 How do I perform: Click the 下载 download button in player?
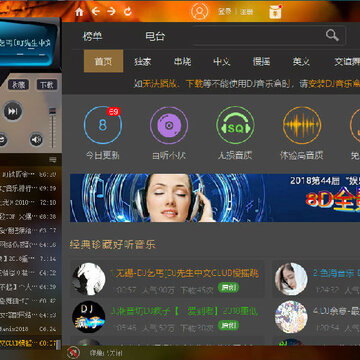pyautogui.click(x=47, y=85)
